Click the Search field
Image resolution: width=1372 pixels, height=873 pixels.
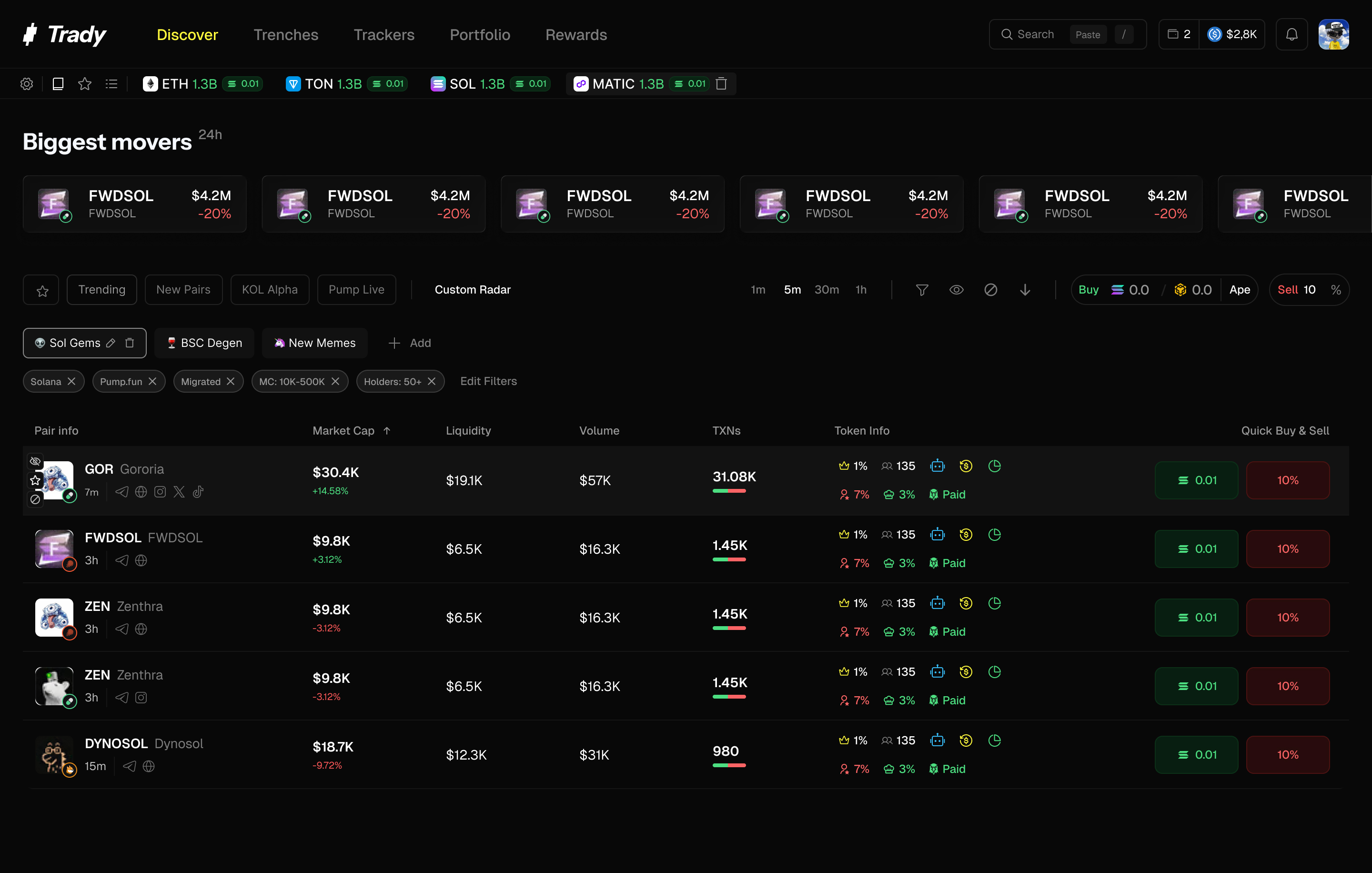[1068, 34]
